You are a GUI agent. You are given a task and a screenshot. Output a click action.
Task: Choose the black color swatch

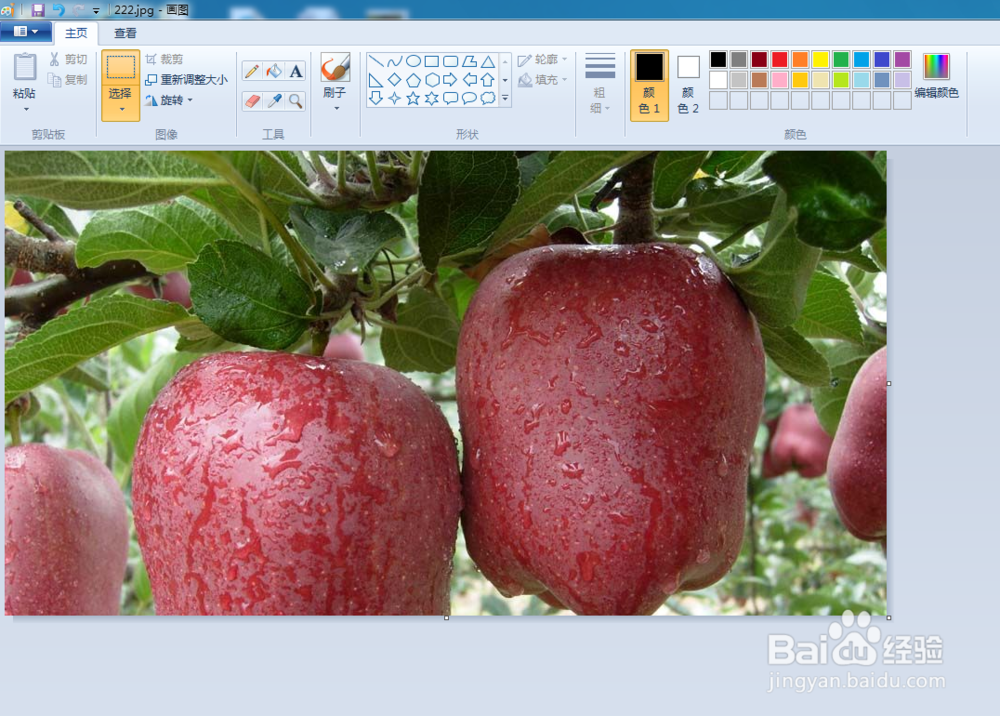718,59
